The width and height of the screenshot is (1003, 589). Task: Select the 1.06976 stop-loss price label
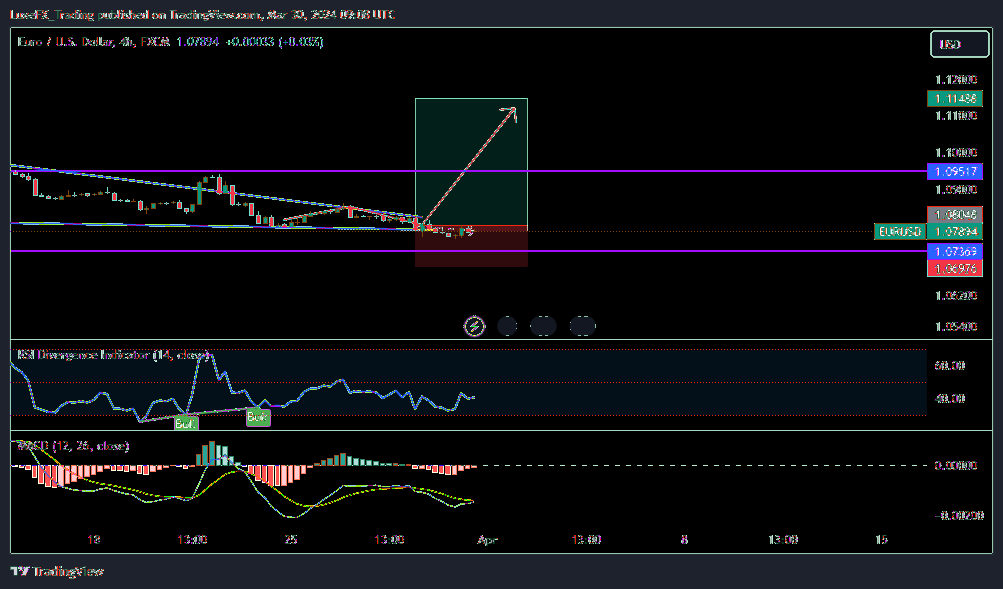tap(954, 269)
